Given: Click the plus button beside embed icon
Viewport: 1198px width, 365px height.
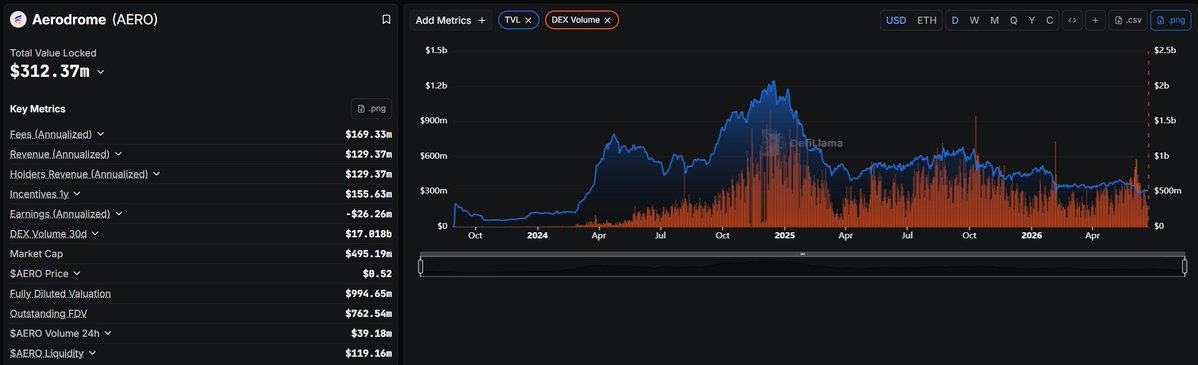Looking at the screenshot, I should 1095,21.
